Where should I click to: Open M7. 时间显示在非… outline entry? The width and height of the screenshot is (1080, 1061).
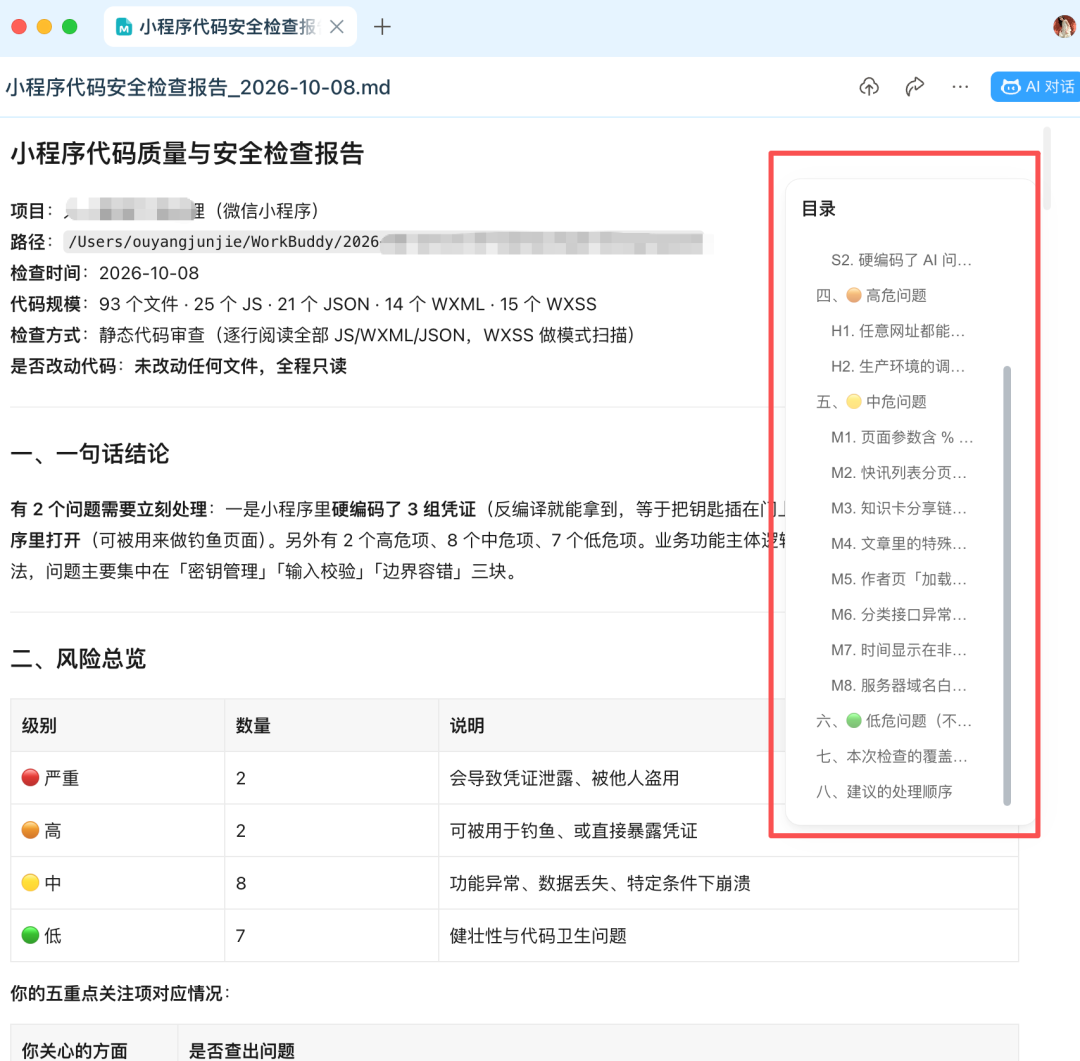click(898, 650)
